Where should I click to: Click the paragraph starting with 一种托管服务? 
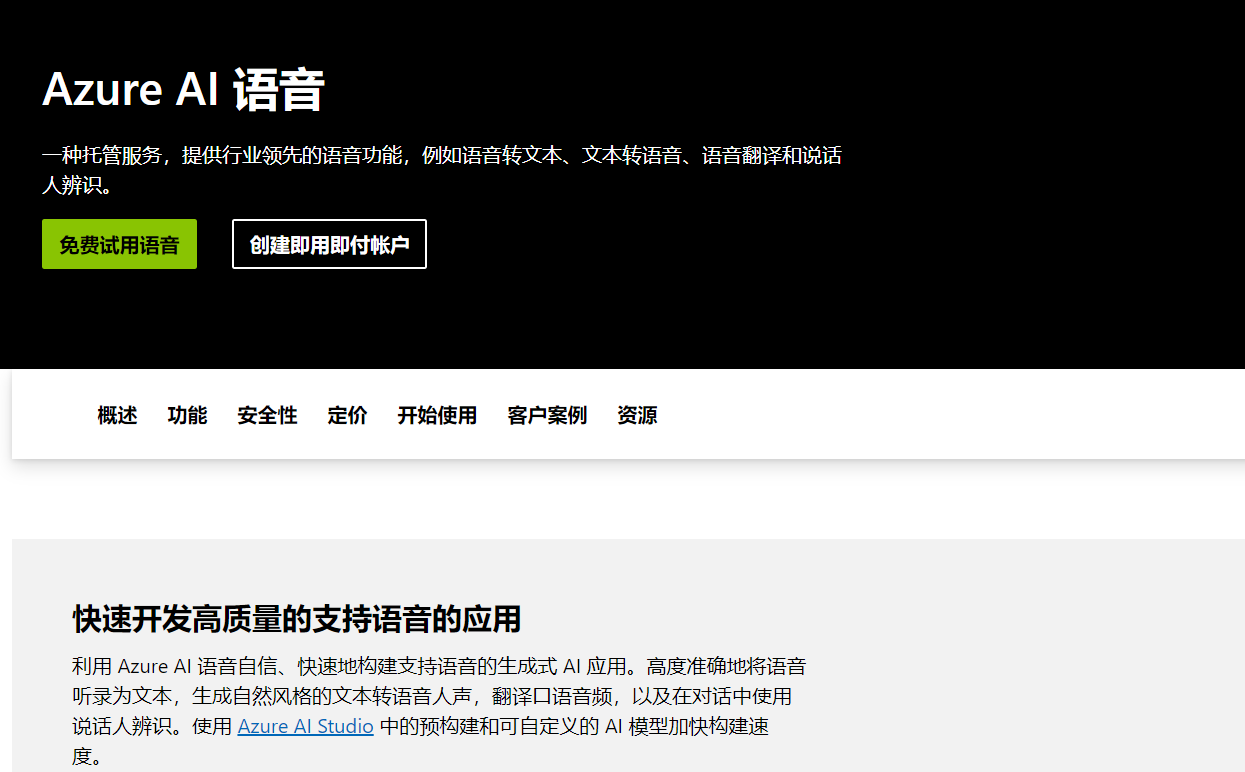442,170
